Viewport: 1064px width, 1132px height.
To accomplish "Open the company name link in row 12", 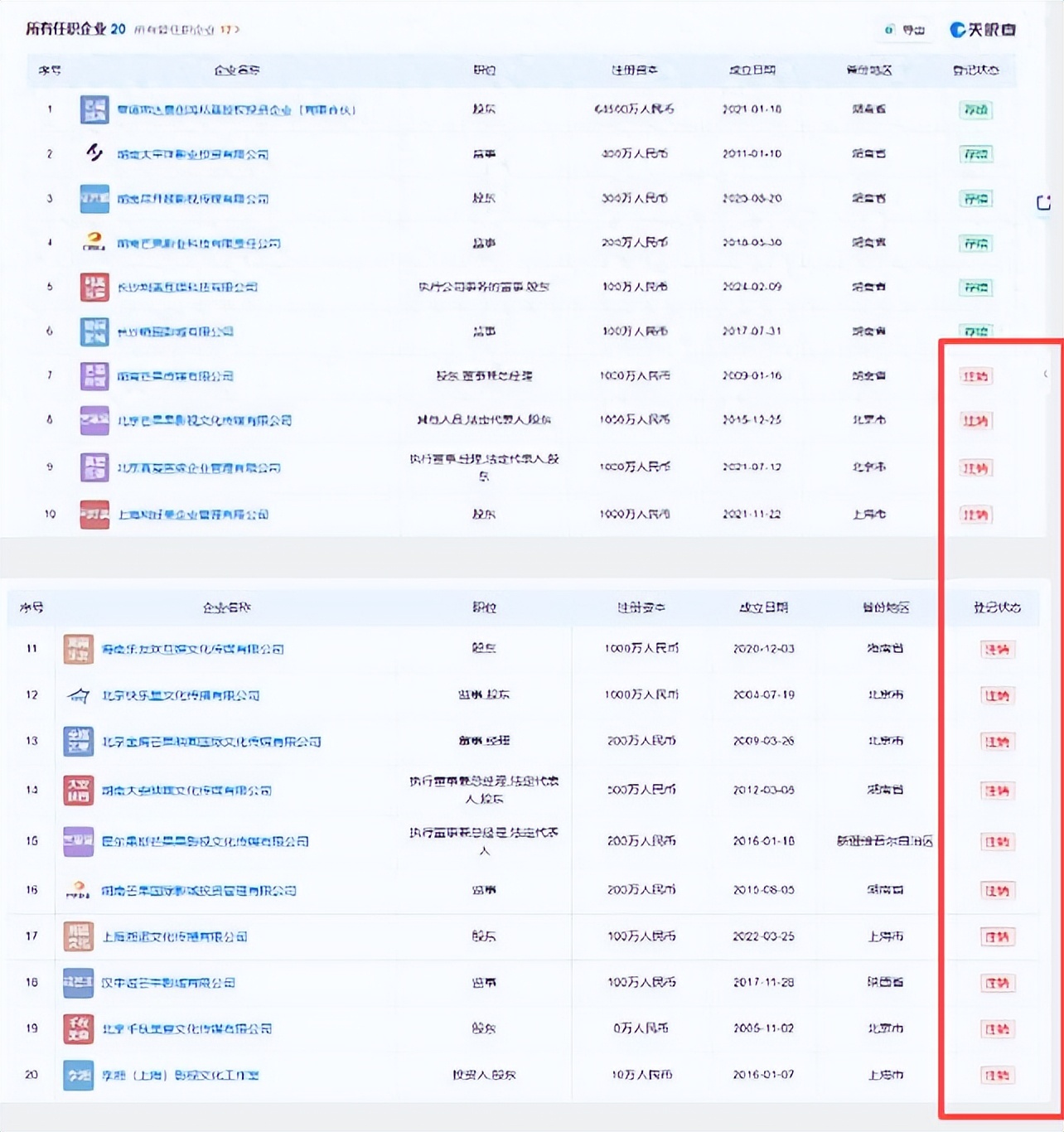I will (x=181, y=695).
